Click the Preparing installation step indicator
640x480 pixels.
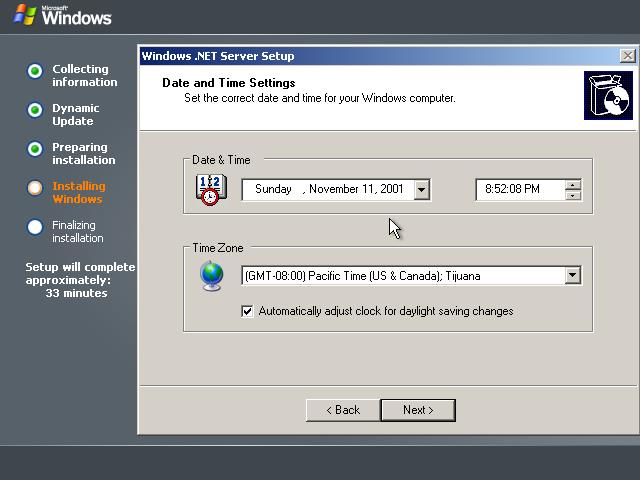(35, 149)
